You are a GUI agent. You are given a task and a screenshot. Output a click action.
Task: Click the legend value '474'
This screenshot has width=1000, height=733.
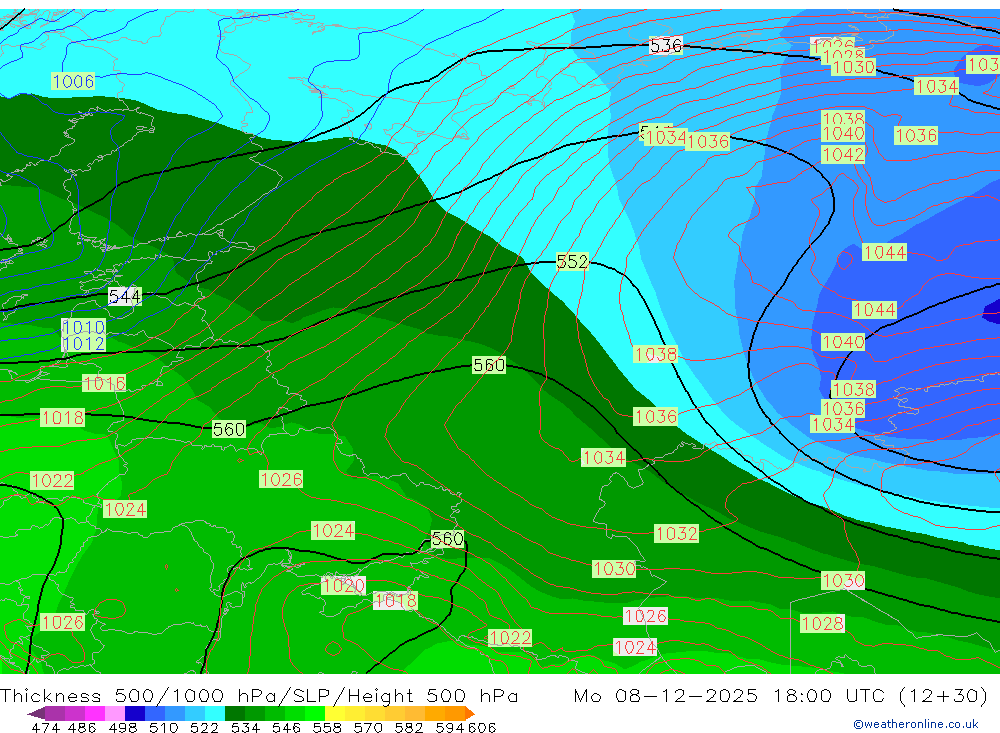tap(45, 727)
